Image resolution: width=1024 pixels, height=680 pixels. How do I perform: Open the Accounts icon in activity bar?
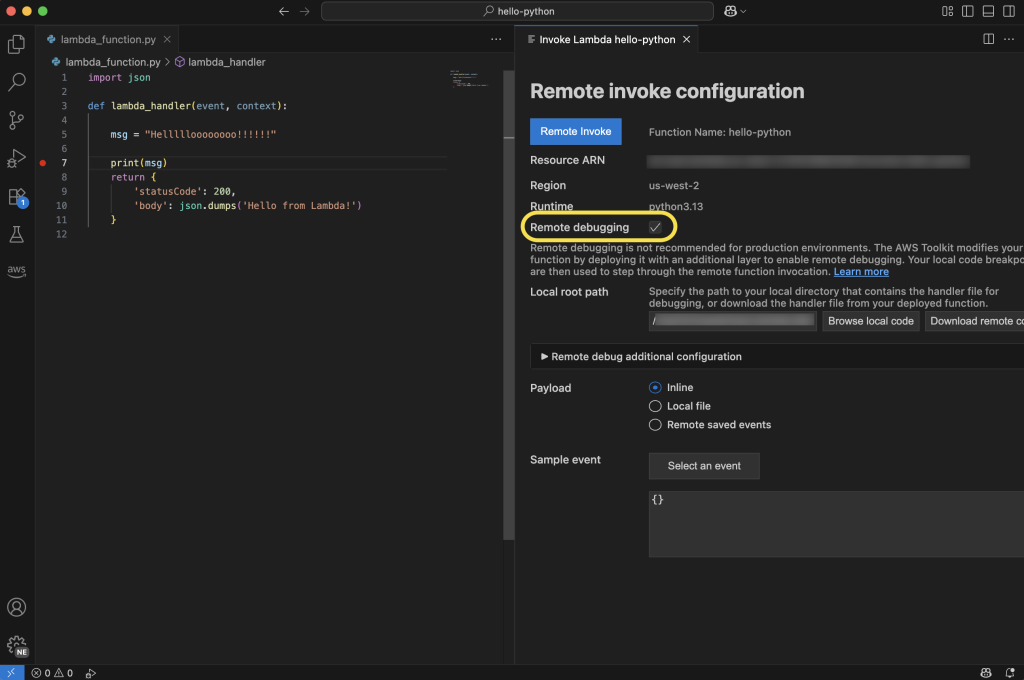point(16,607)
